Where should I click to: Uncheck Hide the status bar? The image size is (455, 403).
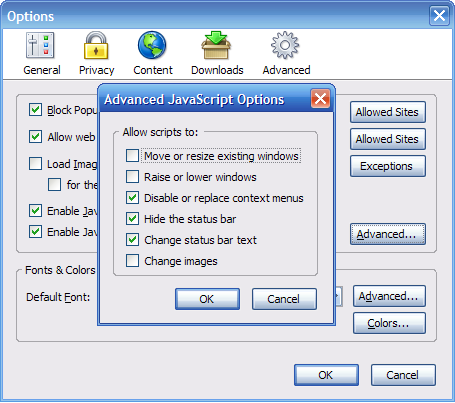(132, 219)
